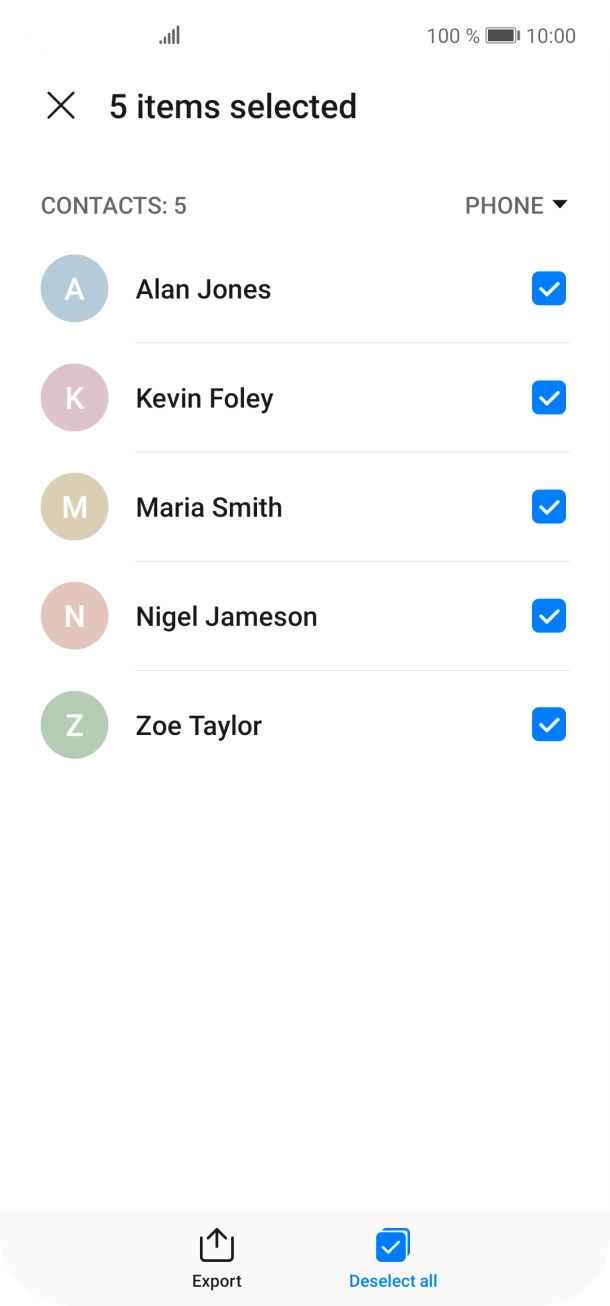
Task: Uncheck the Maria Smith checkbox
Action: coord(549,507)
